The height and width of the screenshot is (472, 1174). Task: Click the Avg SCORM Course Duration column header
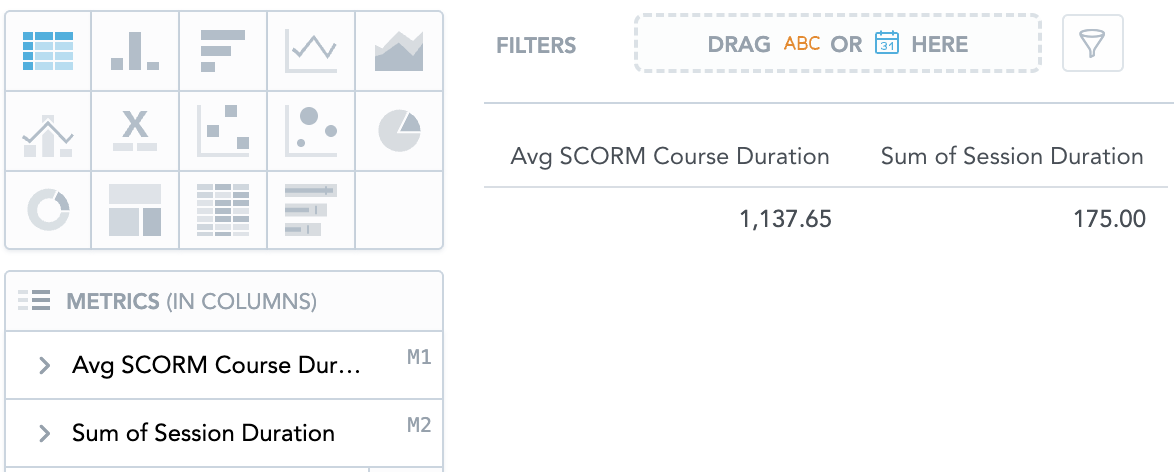click(x=669, y=156)
